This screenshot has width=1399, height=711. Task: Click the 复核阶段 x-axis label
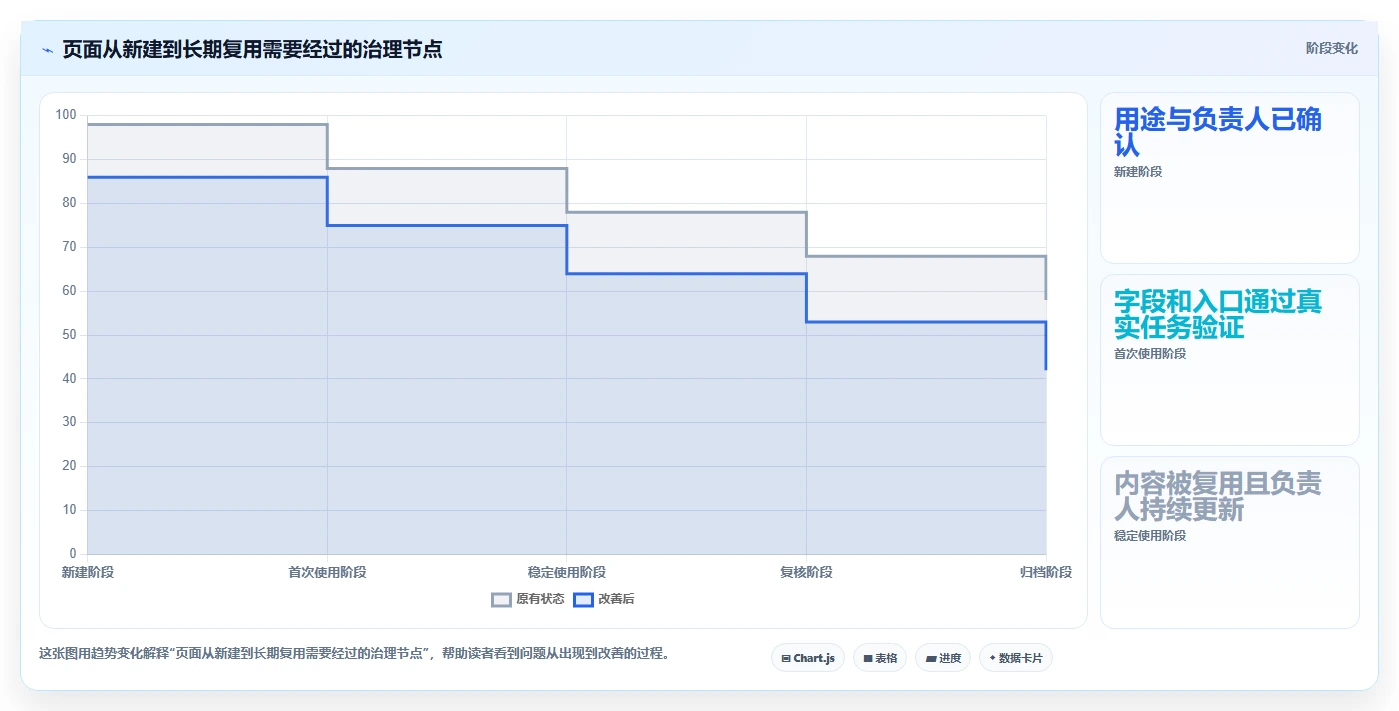806,572
